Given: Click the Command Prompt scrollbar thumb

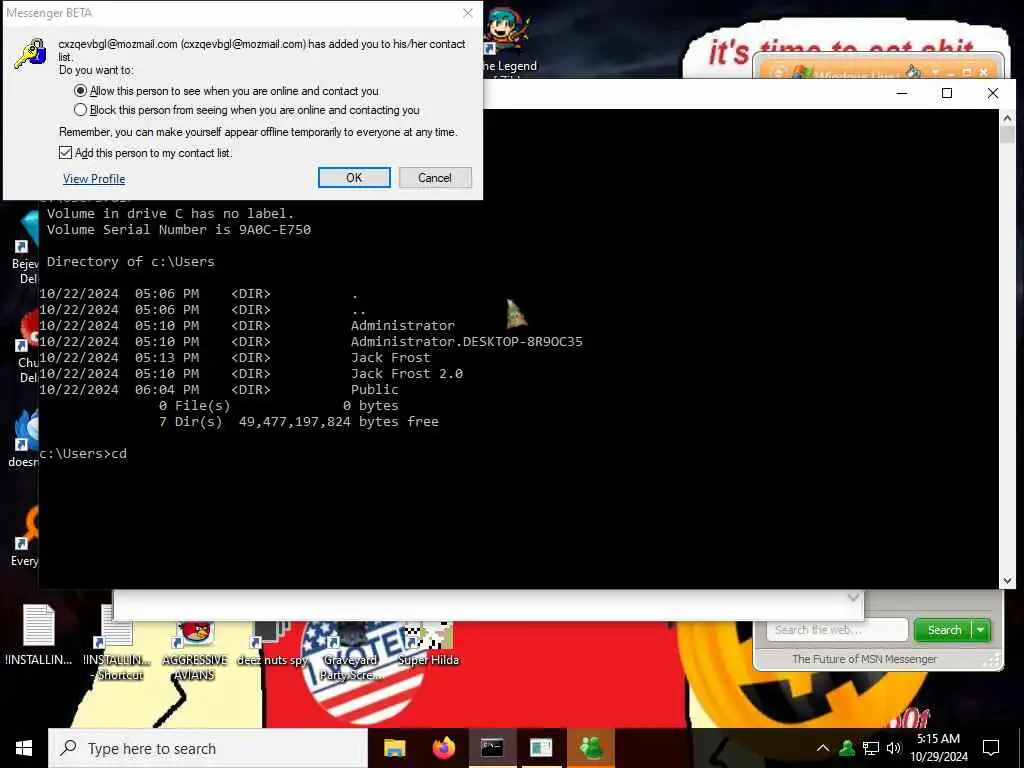Looking at the screenshot, I should [x=1007, y=135].
